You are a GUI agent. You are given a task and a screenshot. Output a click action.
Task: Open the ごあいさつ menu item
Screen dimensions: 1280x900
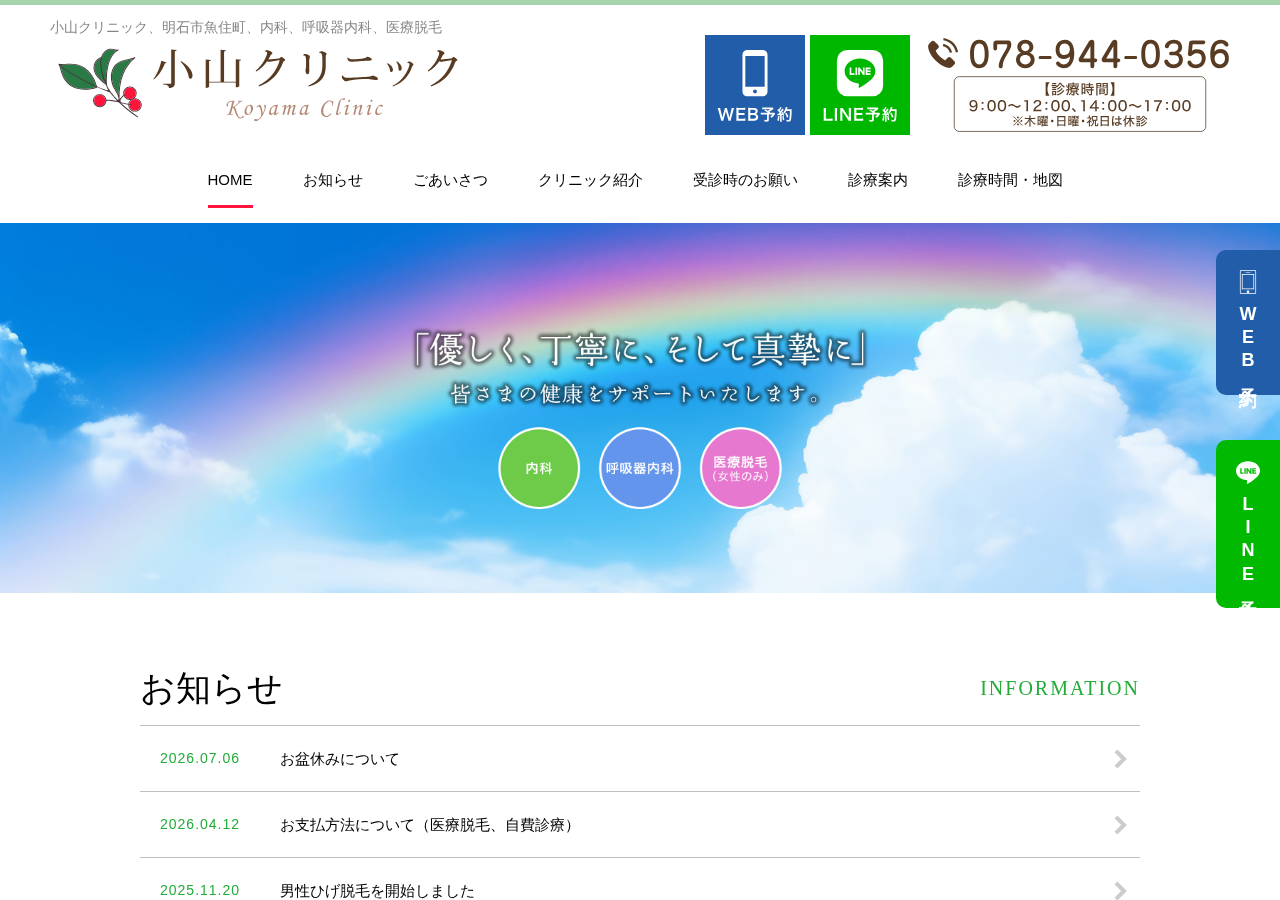coord(451,180)
